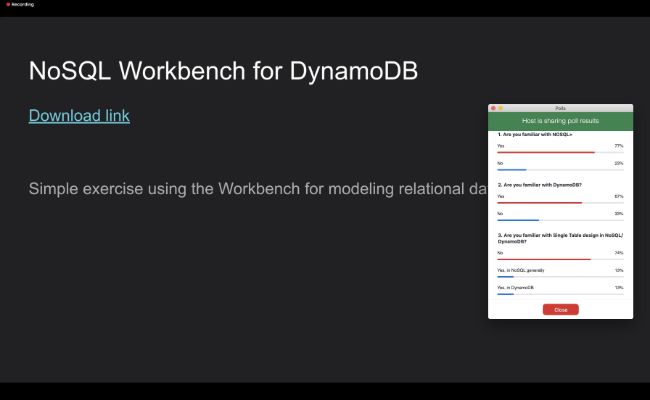Click the red Recording indicator dot

point(8,5)
